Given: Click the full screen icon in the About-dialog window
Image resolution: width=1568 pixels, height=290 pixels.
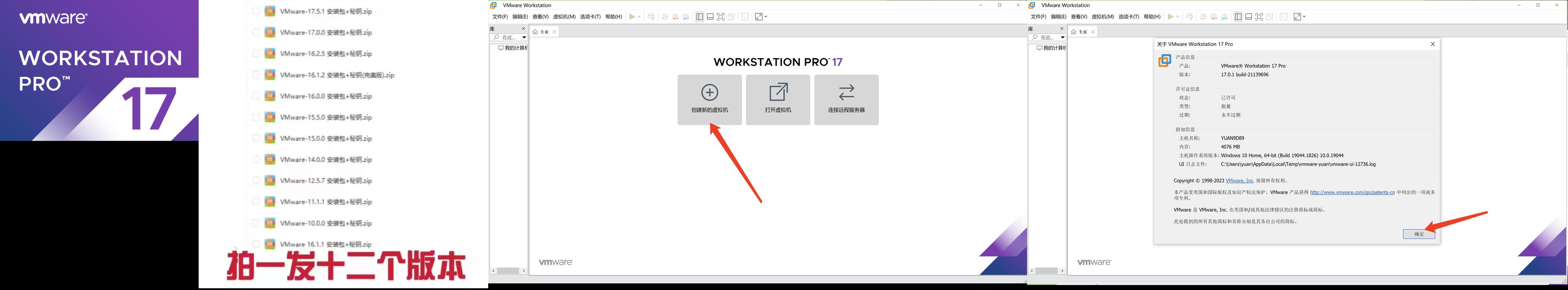Looking at the screenshot, I should point(1260,17).
